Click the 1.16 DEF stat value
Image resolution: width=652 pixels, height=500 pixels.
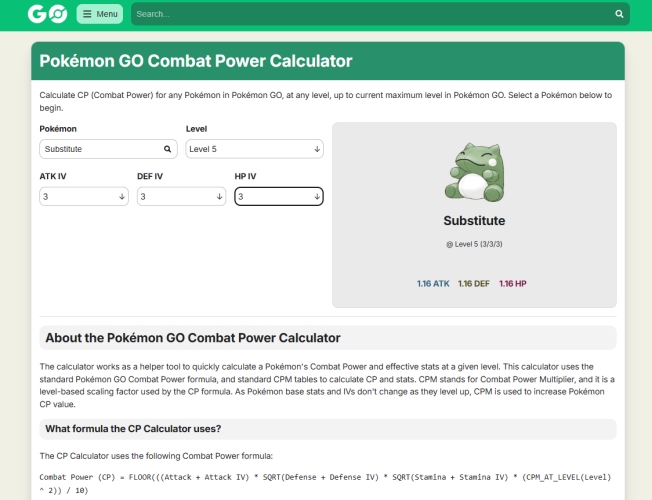tap(474, 284)
